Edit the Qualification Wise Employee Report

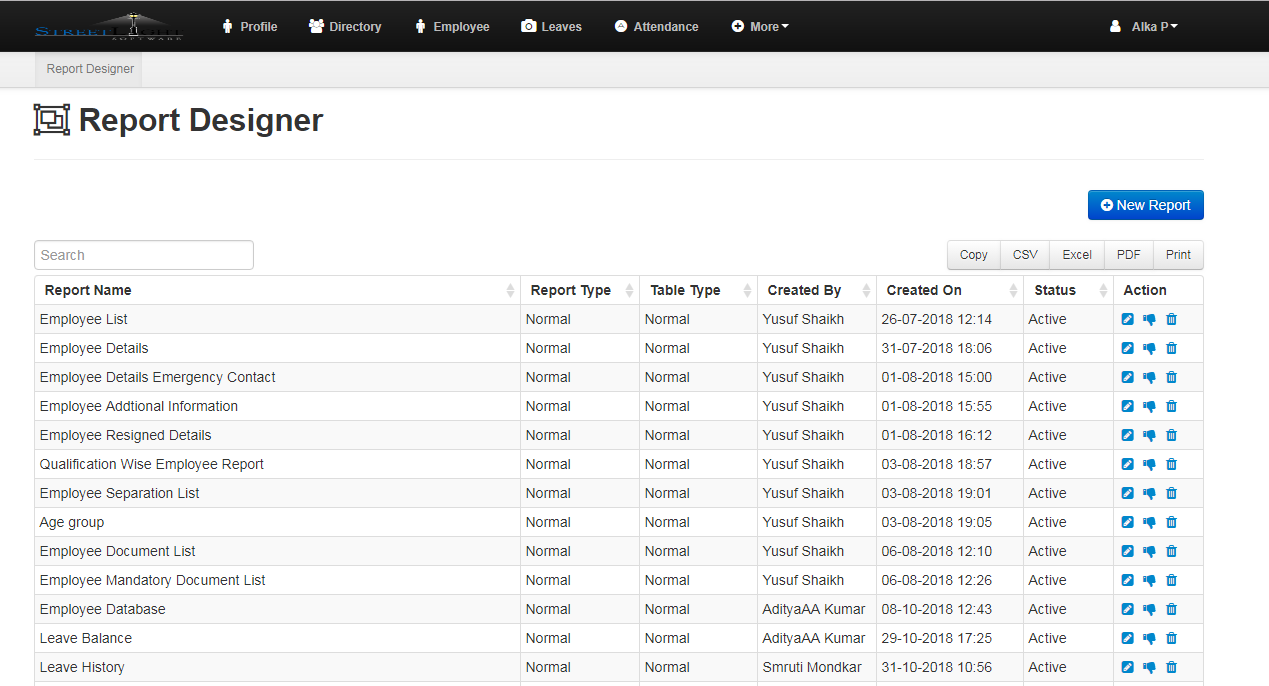tap(1128, 465)
